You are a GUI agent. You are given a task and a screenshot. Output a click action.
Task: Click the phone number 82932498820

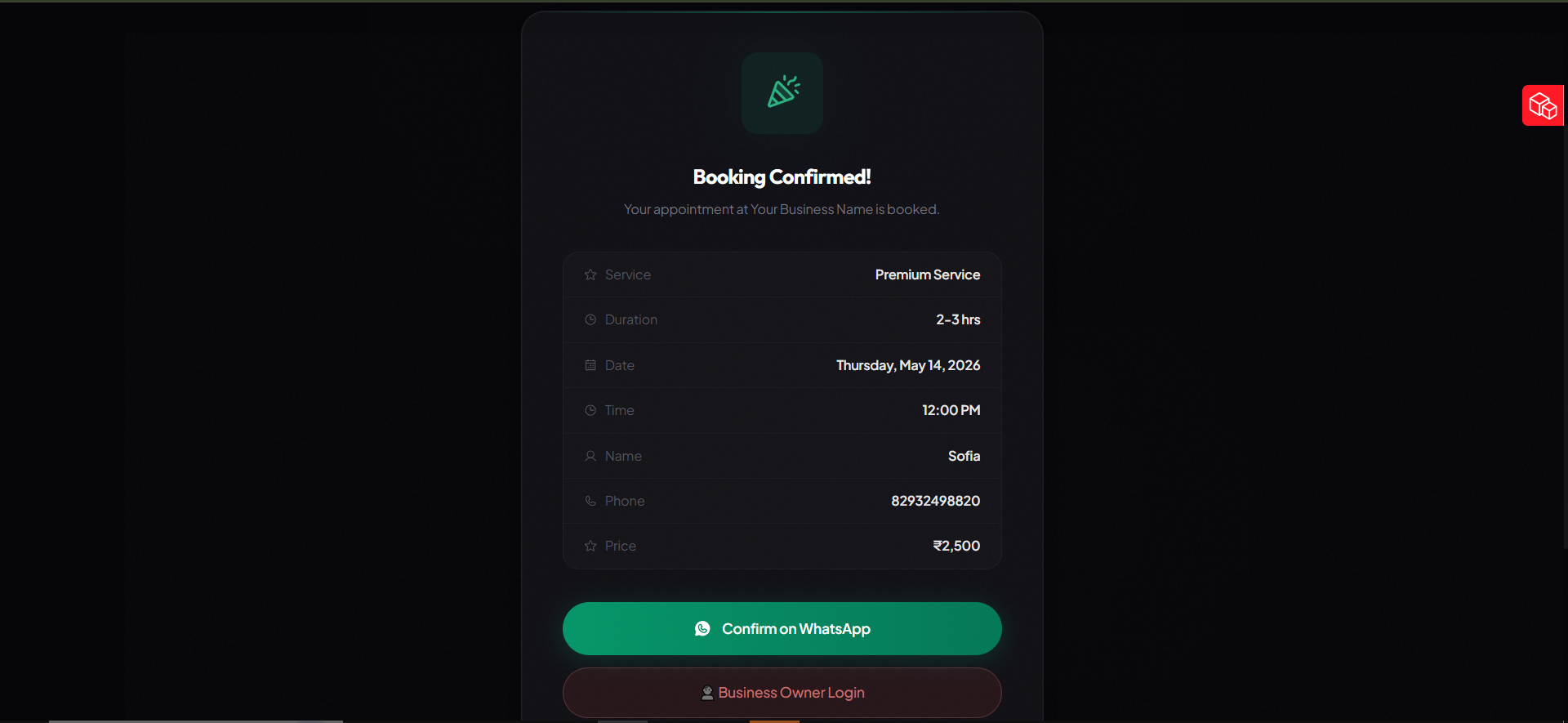[x=935, y=501]
